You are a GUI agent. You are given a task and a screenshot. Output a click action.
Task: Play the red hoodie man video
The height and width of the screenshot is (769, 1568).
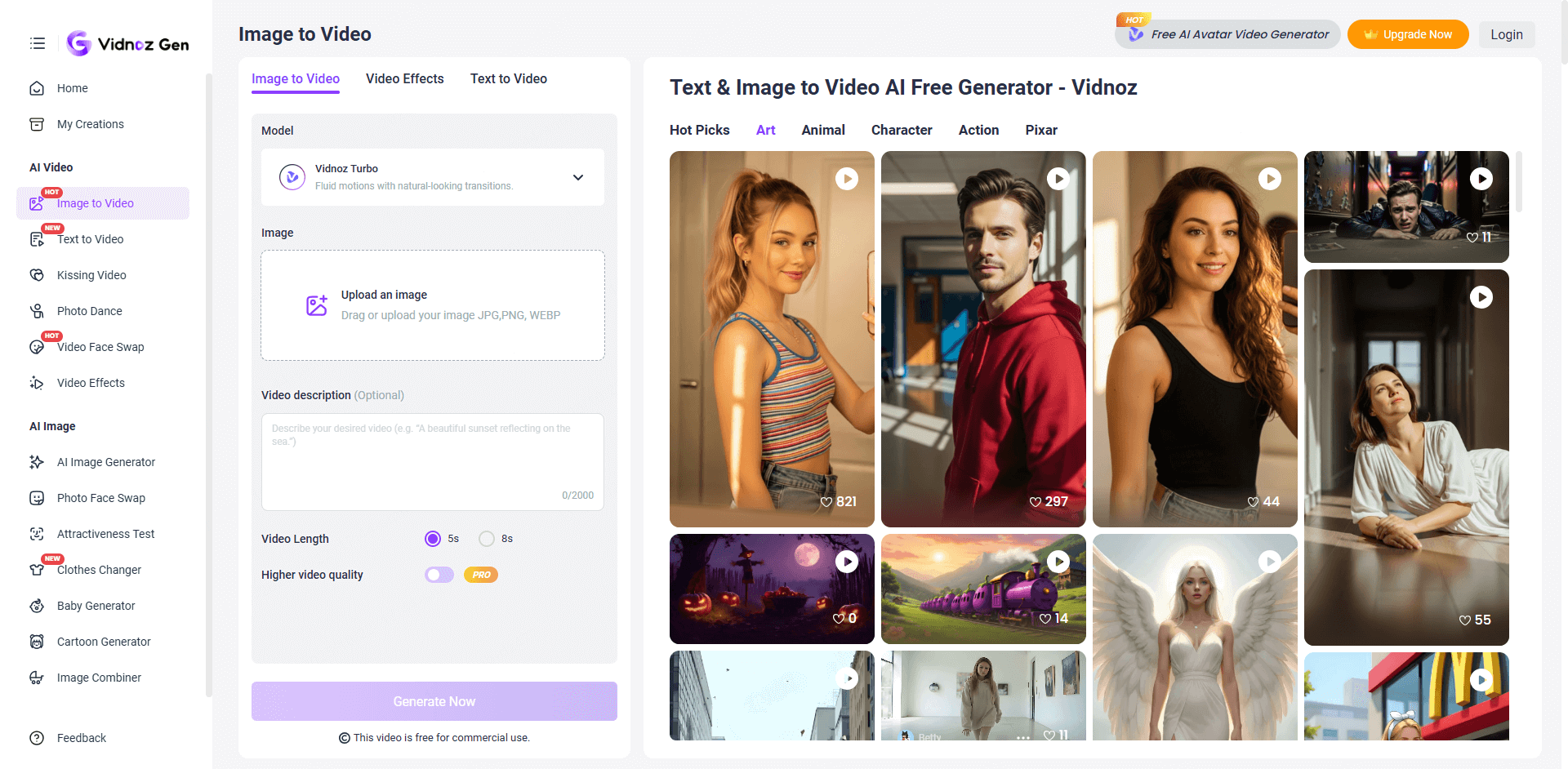pos(1058,179)
